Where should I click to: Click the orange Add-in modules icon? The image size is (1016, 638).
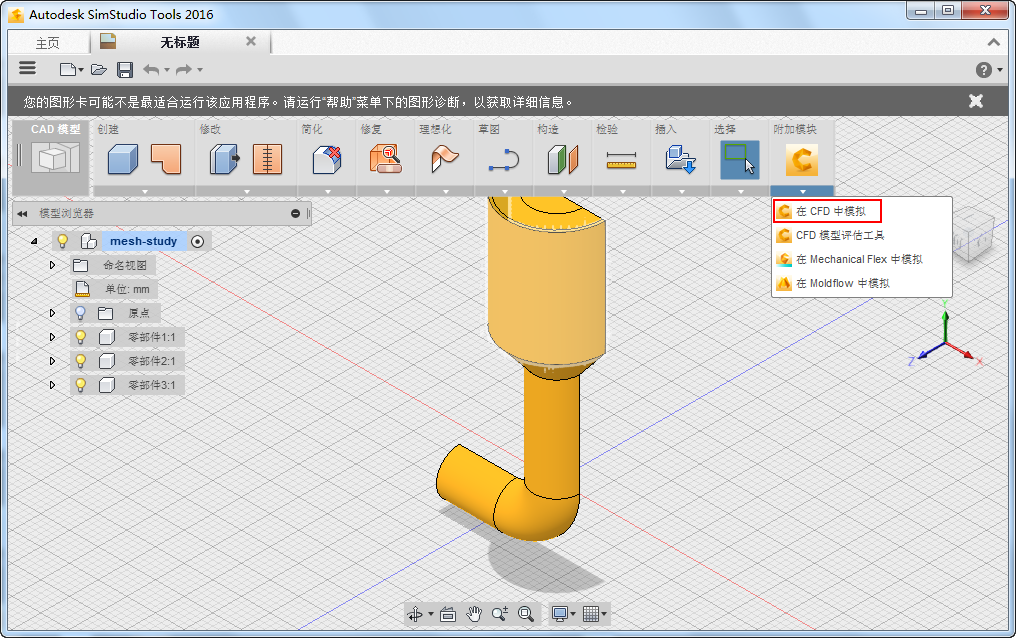[x=802, y=160]
